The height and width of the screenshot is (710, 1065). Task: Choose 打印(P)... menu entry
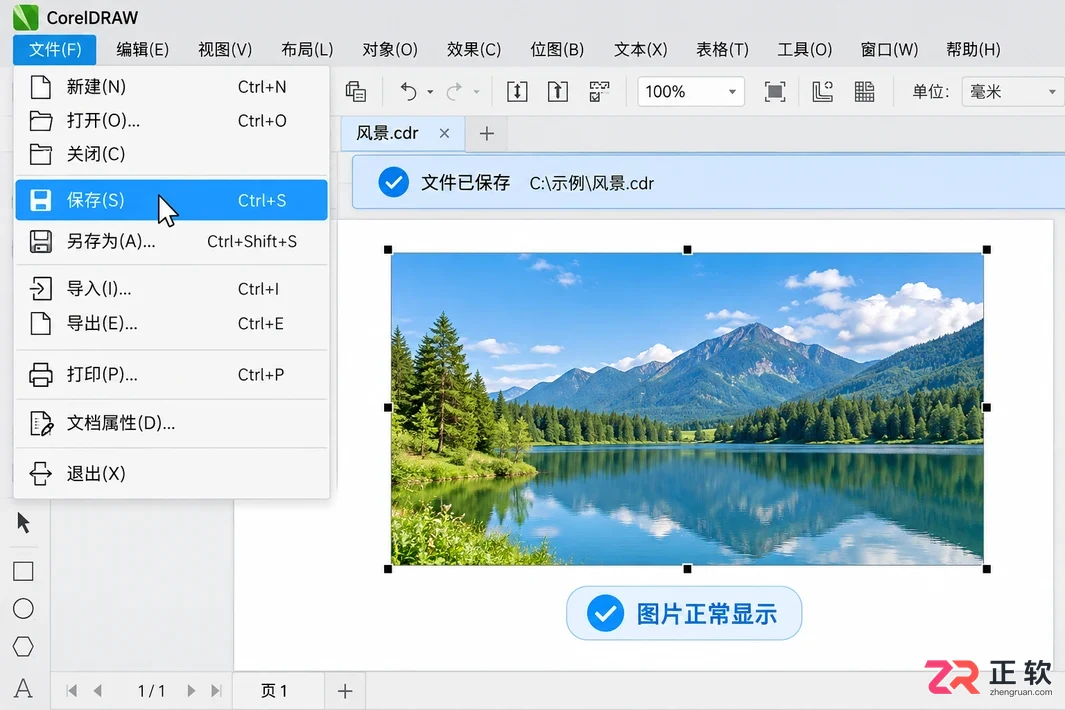coord(171,374)
